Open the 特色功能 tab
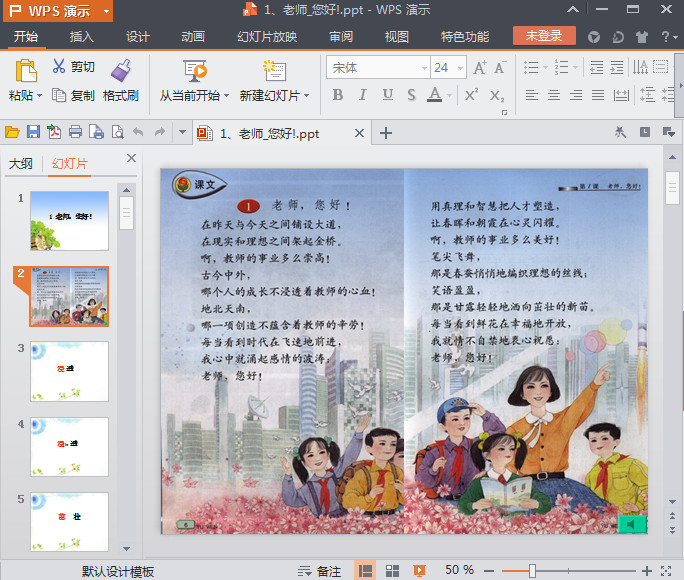 click(x=465, y=37)
